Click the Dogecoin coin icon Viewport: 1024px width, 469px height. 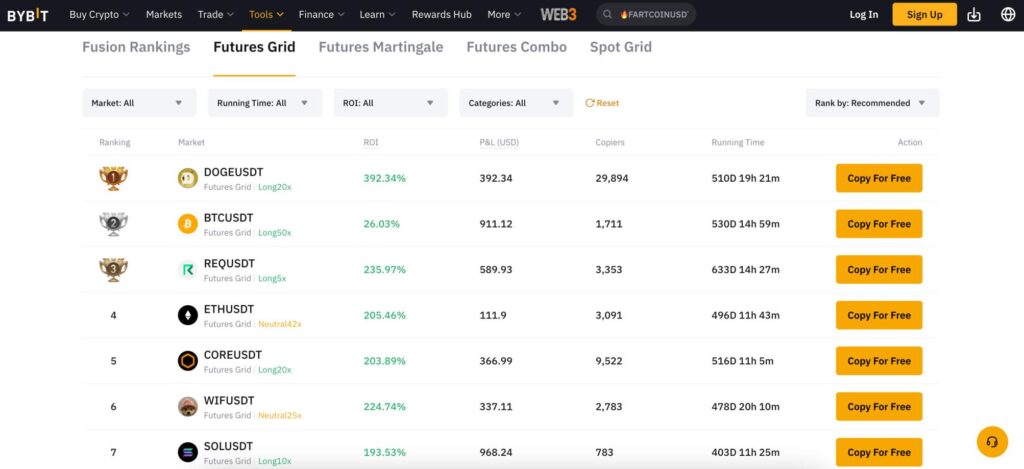[187, 178]
